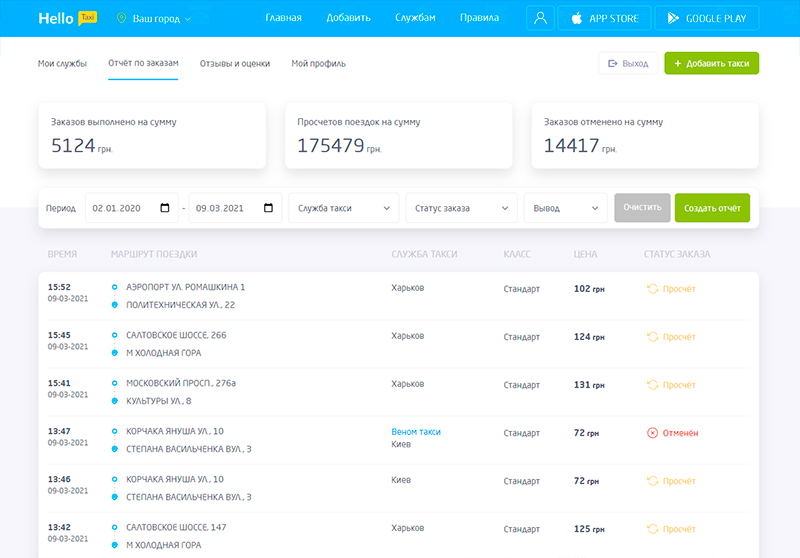Open the Служба такси dropdown filter
The height and width of the screenshot is (558, 800).
343,208
